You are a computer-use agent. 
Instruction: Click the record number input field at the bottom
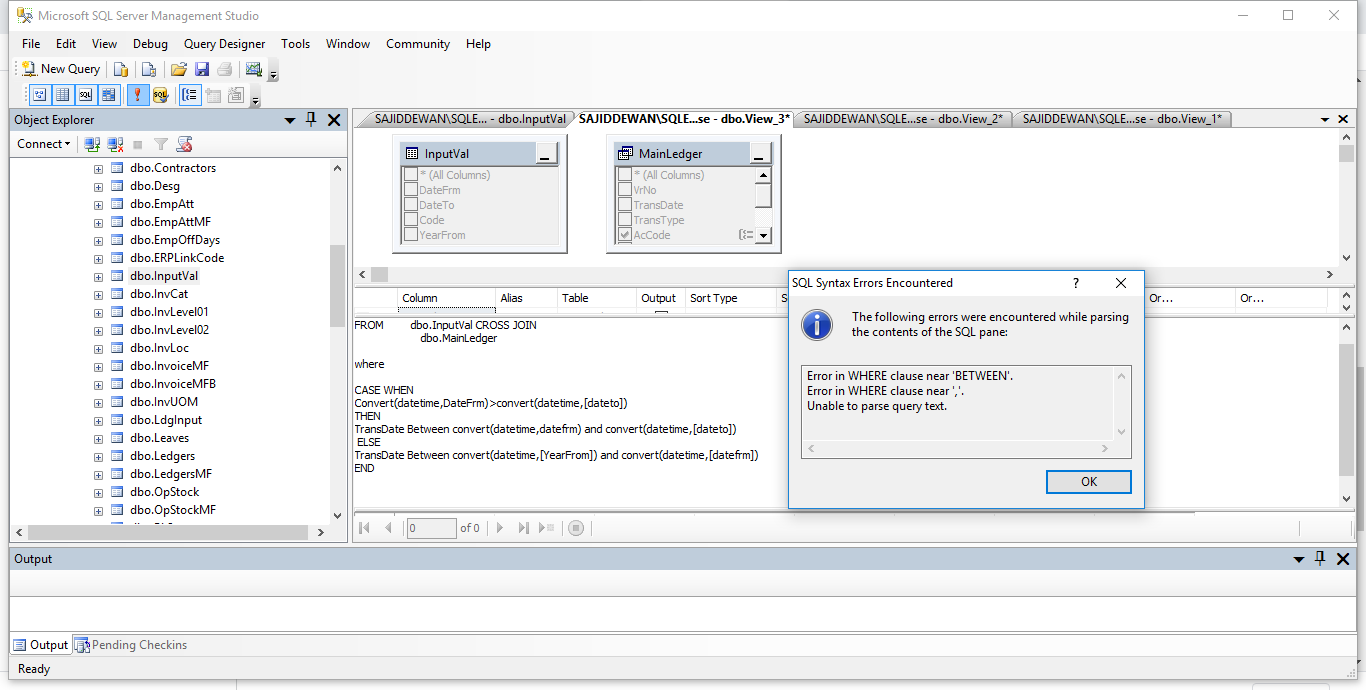tap(431, 528)
